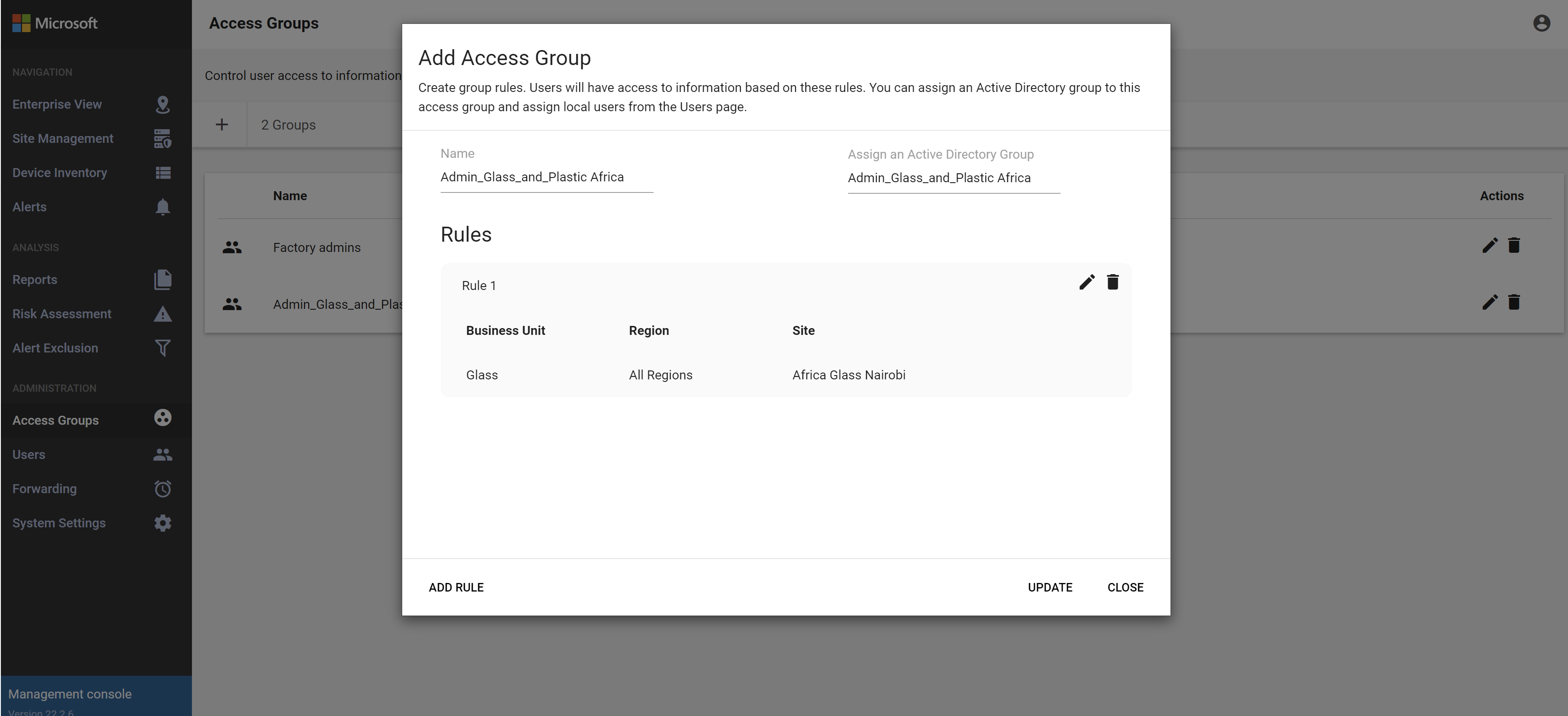
Task: Select the Alert Exclusion filter icon
Action: (x=162, y=348)
